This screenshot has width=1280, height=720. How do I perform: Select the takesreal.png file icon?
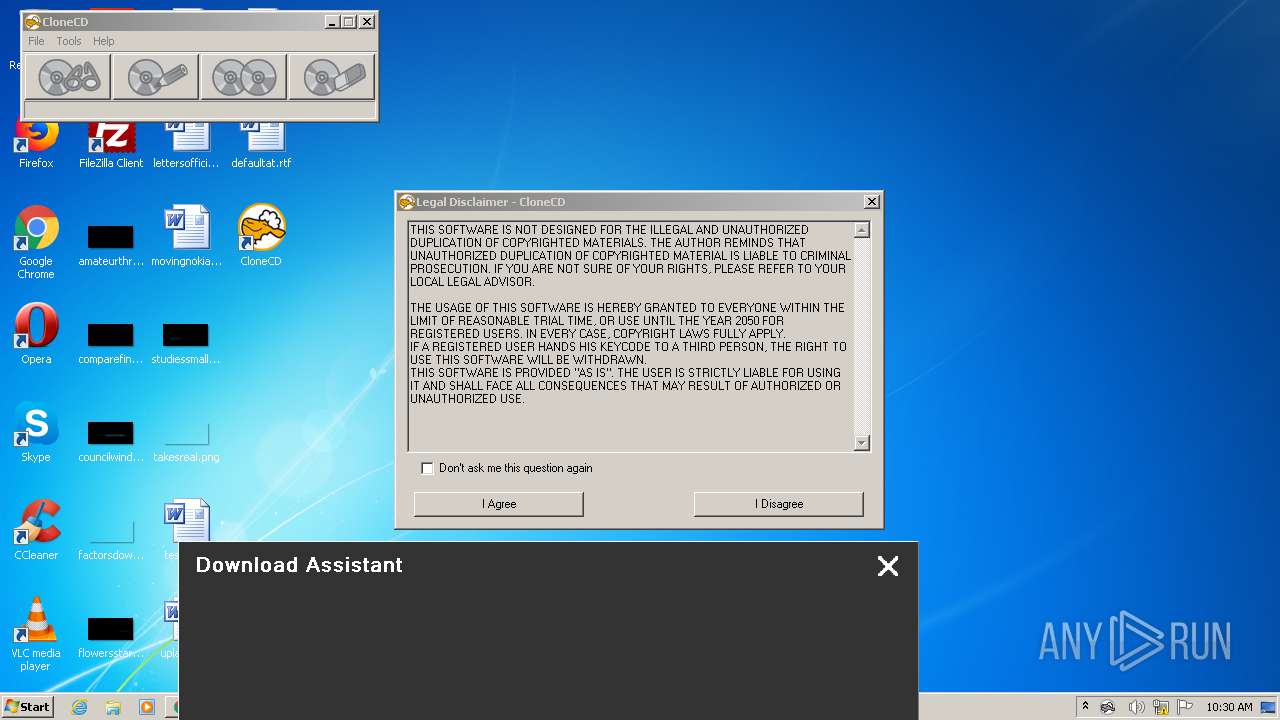186,441
